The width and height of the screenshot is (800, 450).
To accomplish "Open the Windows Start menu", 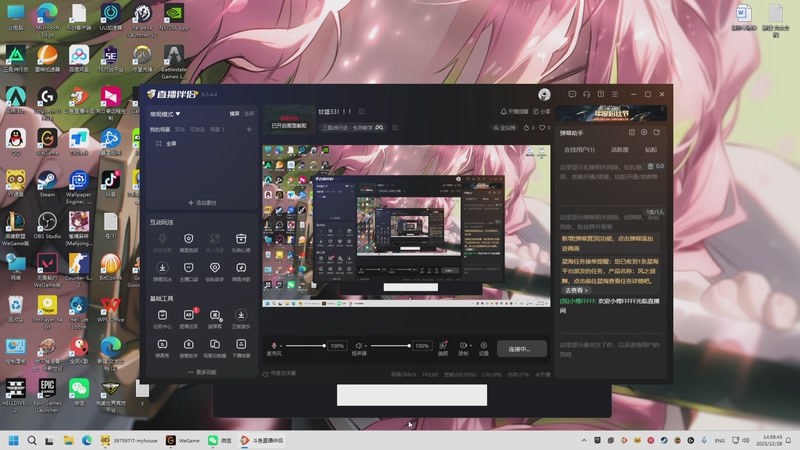I will click(14, 440).
